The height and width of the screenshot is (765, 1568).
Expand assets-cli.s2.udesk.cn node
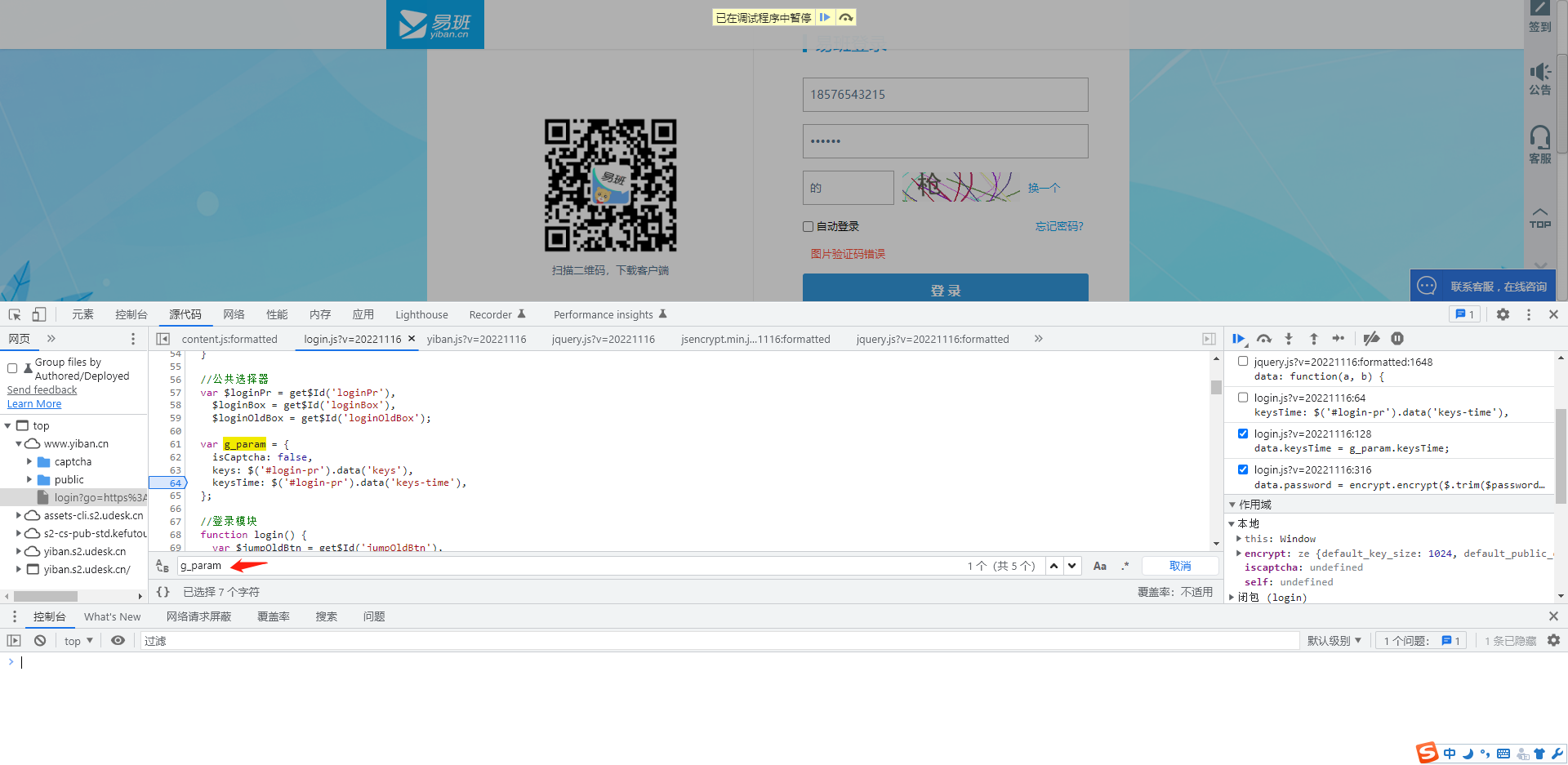pyautogui.click(x=19, y=515)
